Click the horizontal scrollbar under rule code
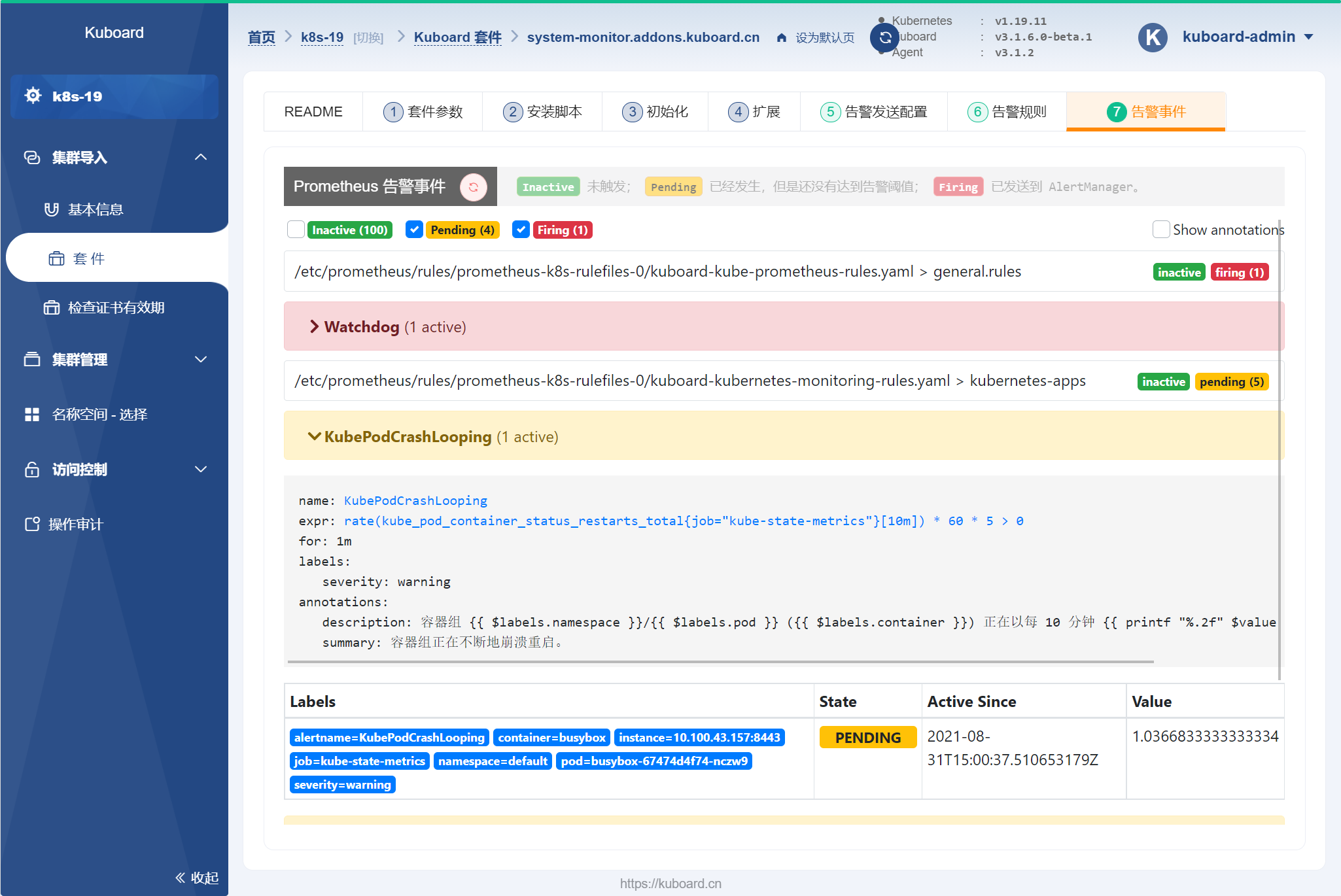 pos(720,662)
